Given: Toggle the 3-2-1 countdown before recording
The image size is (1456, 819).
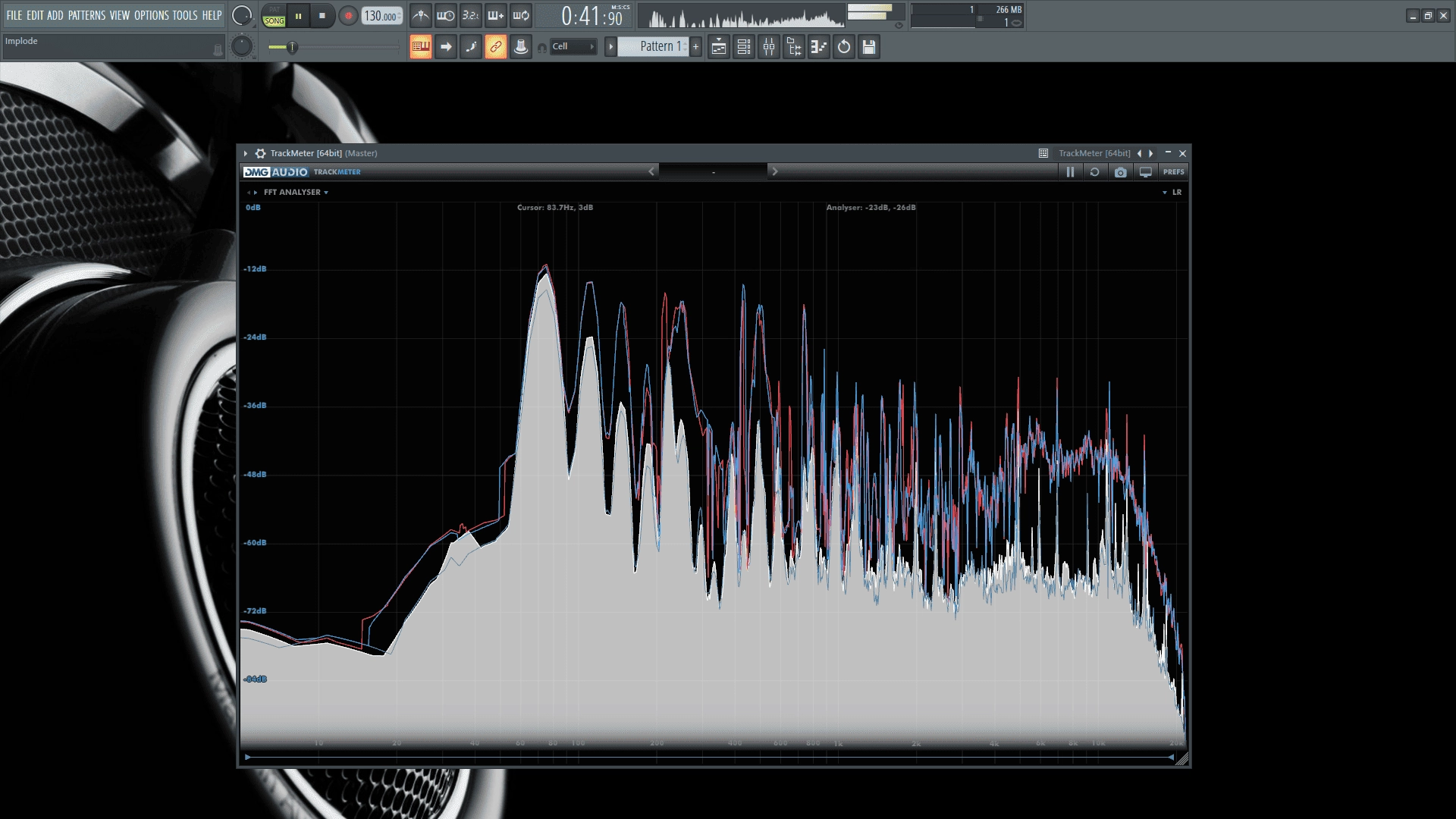Looking at the screenshot, I should click(470, 16).
